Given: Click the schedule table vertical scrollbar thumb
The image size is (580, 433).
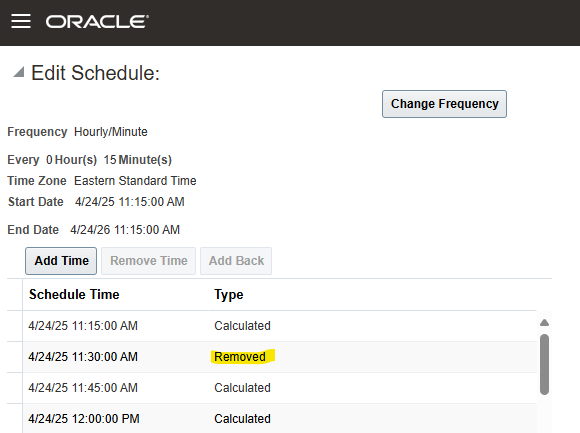Looking at the screenshot, I should click(x=544, y=365).
